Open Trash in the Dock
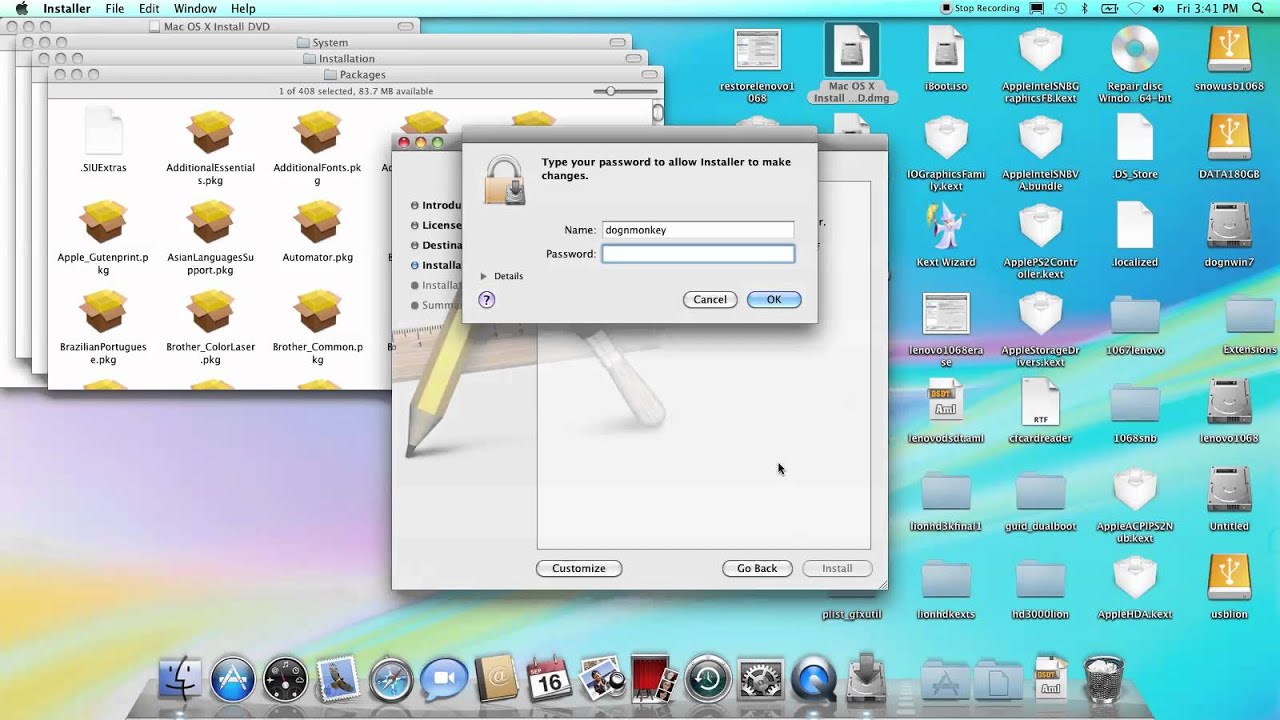 [x=1103, y=680]
